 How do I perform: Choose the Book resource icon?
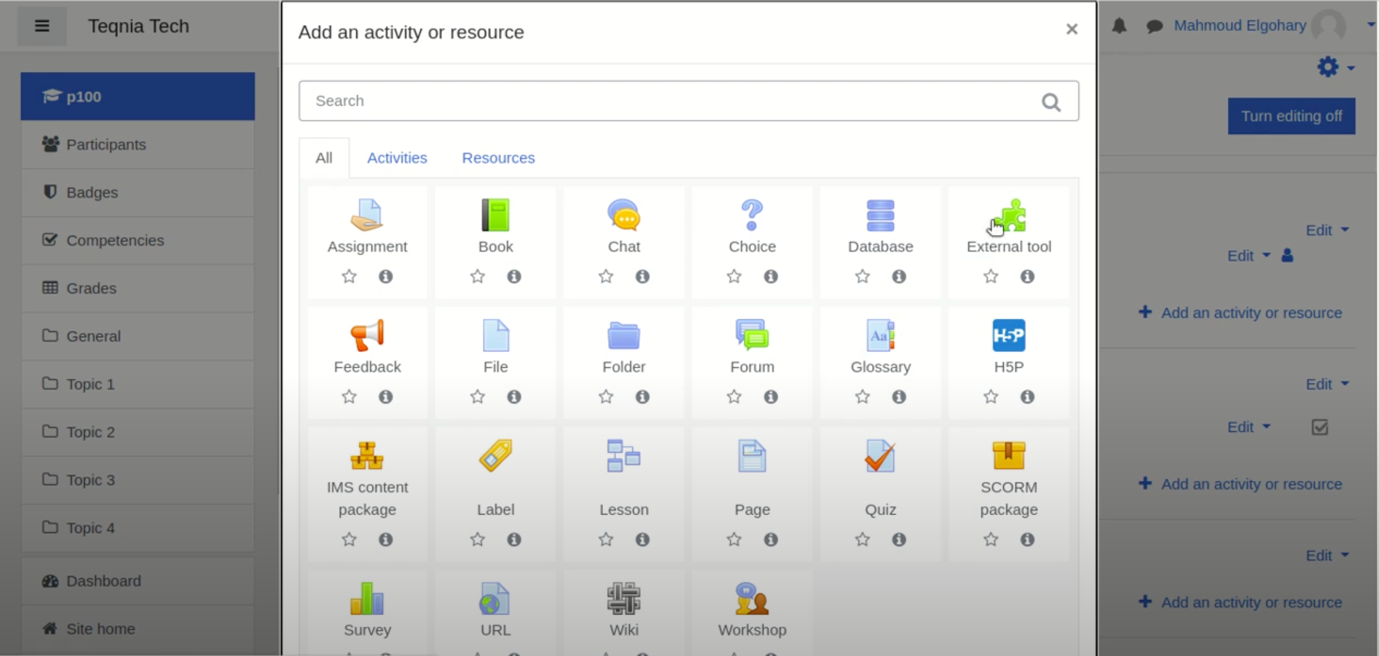point(495,215)
